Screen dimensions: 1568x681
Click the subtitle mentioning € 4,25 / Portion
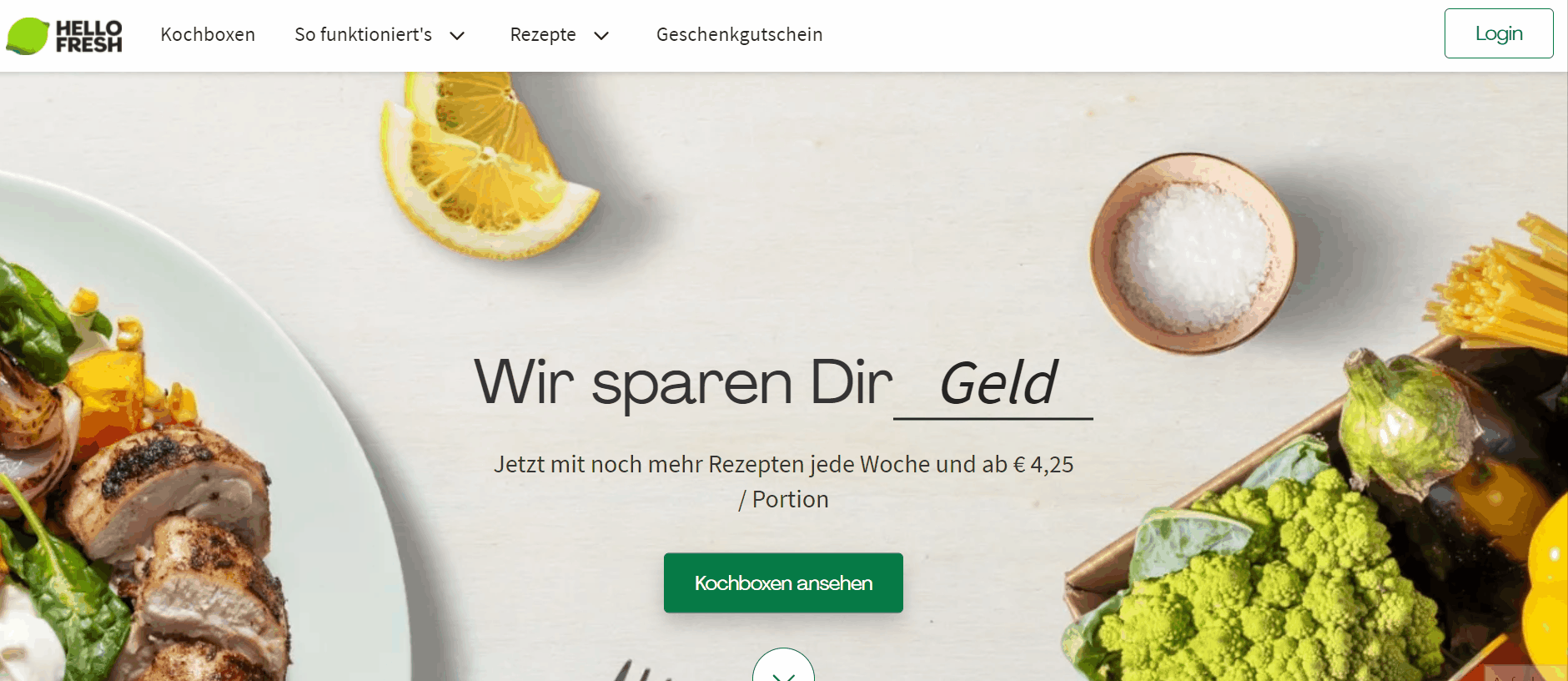pos(783,482)
